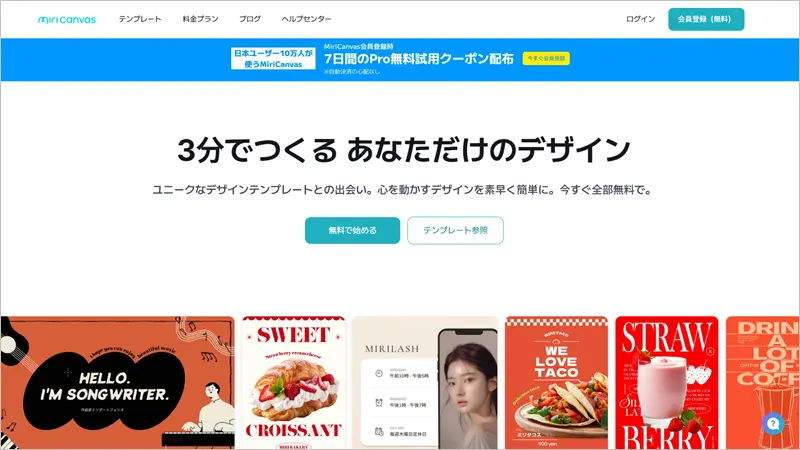The width and height of the screenshot is (800, 450).
Task: Open the coffee drink template thumbnail
Action: click(x=762, y=383)
